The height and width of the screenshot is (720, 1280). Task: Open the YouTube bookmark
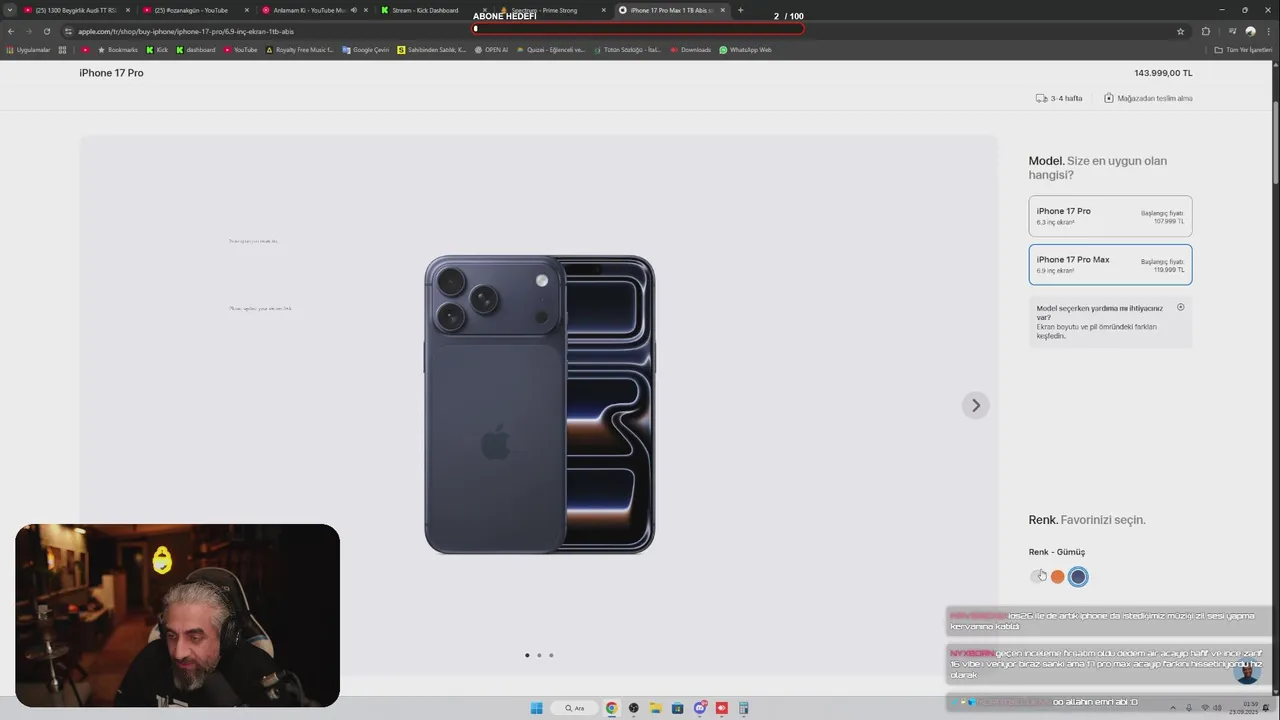241,50
